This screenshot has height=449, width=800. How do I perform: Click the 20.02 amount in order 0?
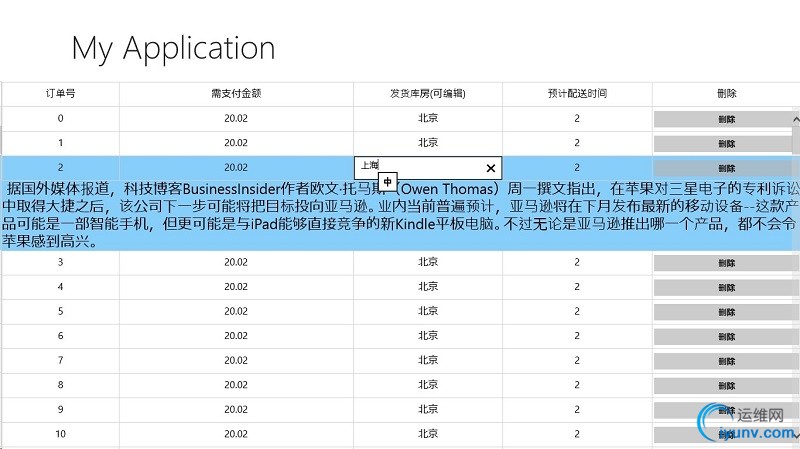[236, 118]
